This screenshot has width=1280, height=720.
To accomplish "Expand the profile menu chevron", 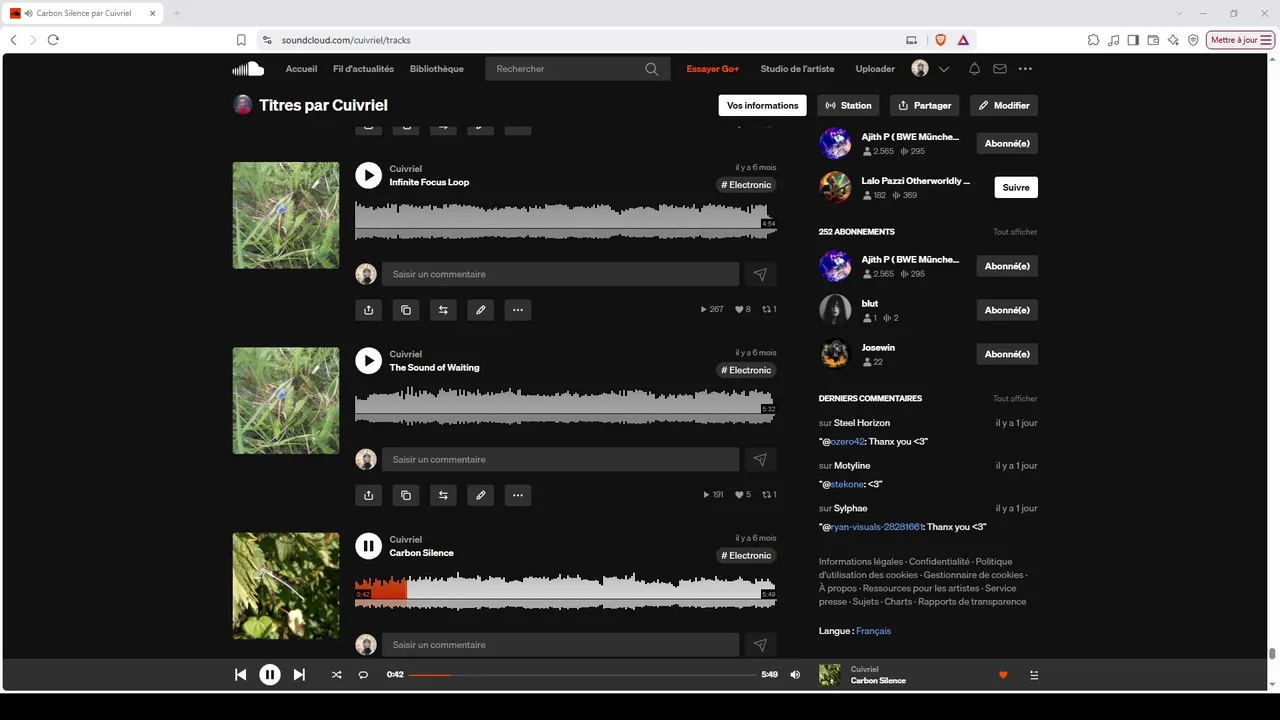I will (944, 69).
